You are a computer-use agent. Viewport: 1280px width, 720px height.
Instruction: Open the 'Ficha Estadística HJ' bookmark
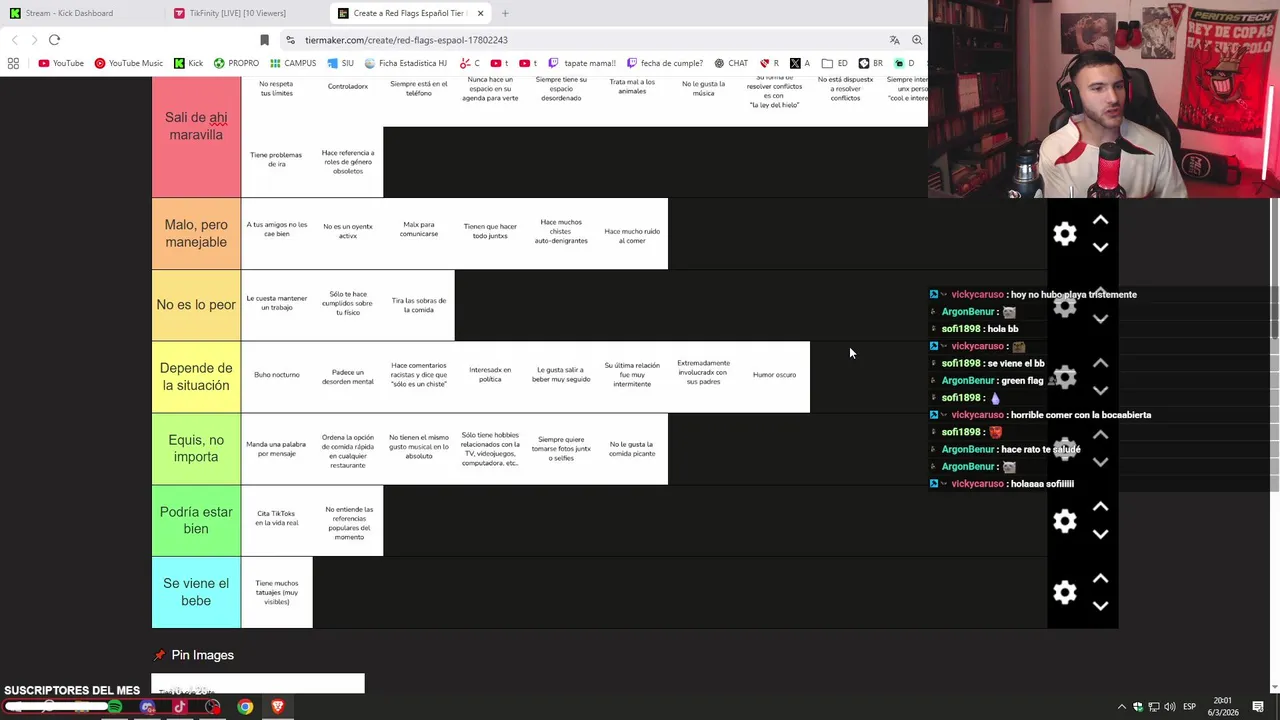405,63
